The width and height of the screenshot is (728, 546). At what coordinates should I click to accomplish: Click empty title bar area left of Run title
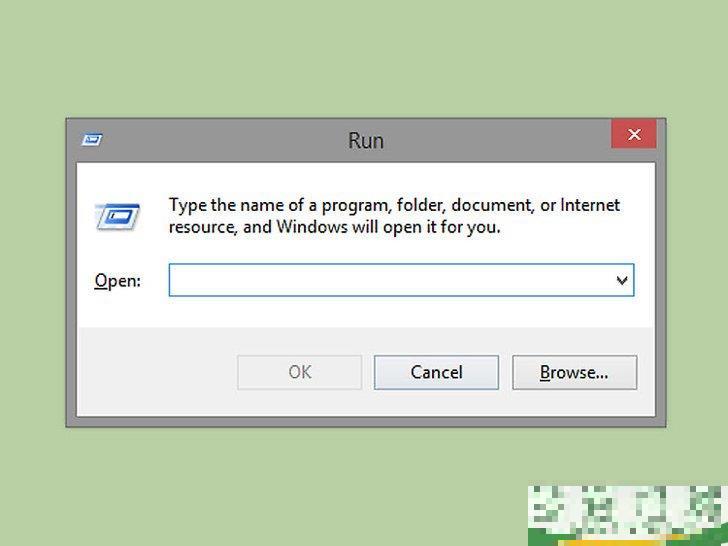225,140
